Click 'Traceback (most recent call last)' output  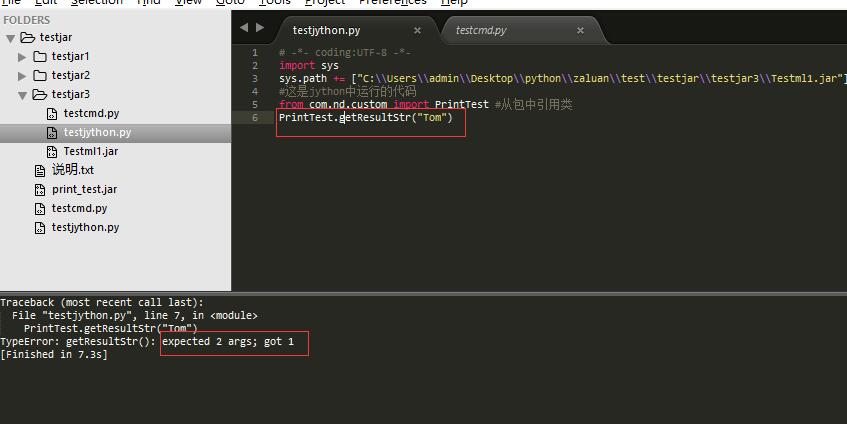[102, 302]
